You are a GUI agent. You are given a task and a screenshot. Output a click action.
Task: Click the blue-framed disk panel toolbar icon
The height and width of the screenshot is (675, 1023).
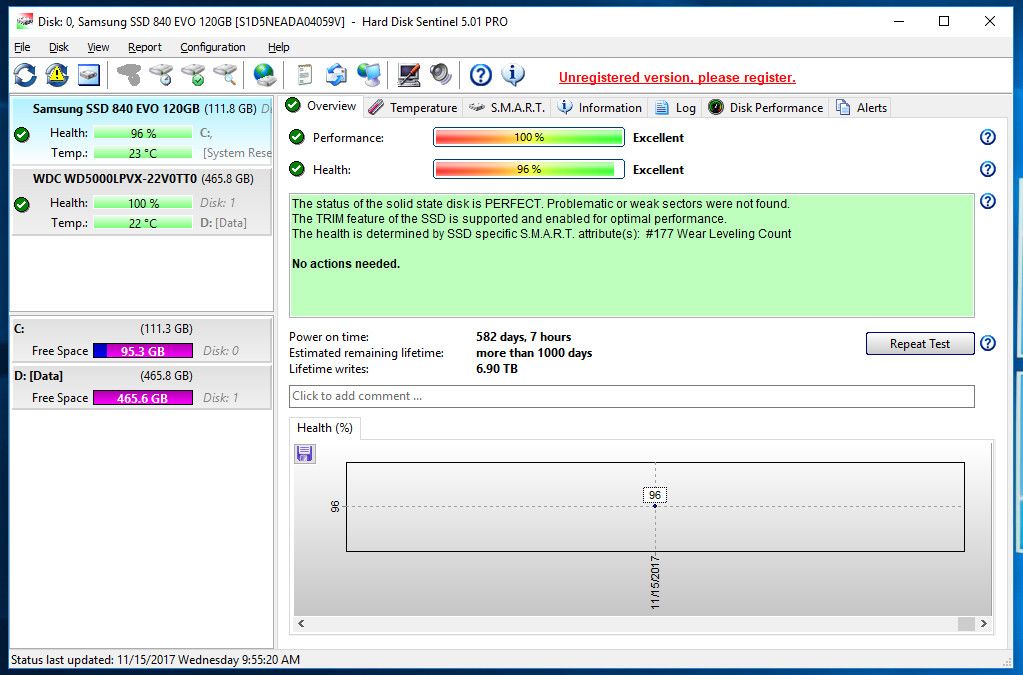coord(89,75)
